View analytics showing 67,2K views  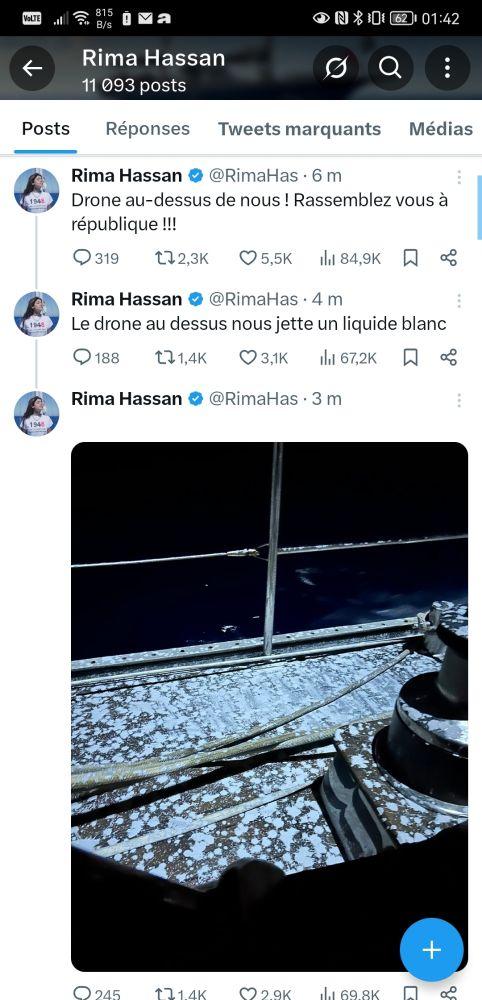[x=348, y=358]
